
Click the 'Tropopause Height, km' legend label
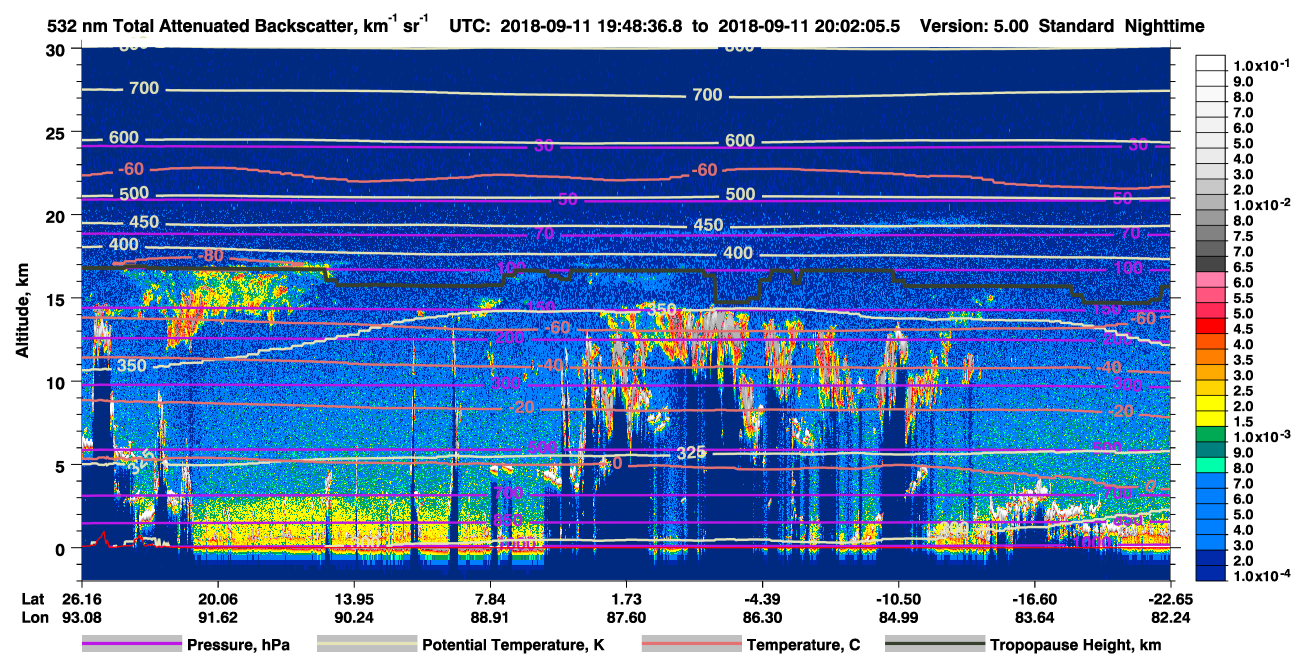point(1076,645)
